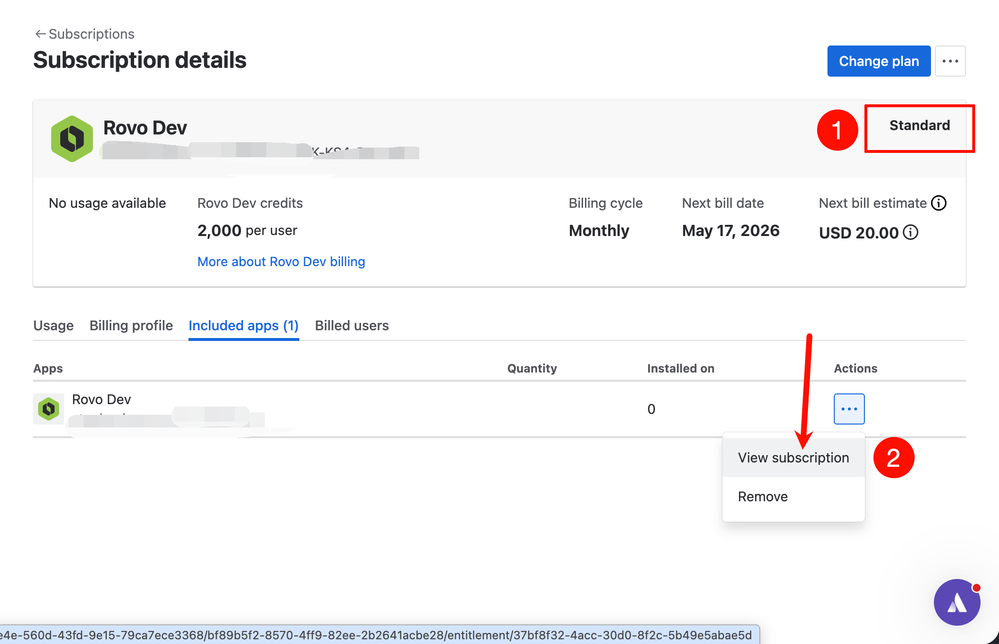Click the Monthly billing cycle value
Screen dimensions: 999x644
[599, 231]
